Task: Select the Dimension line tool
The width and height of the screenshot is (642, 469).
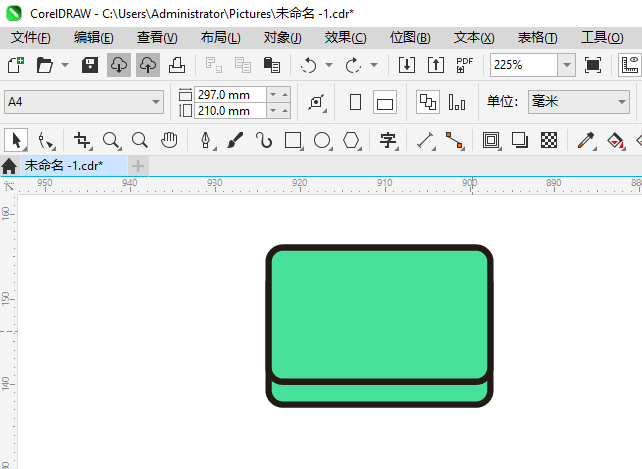Action: (x=425, y=140)
